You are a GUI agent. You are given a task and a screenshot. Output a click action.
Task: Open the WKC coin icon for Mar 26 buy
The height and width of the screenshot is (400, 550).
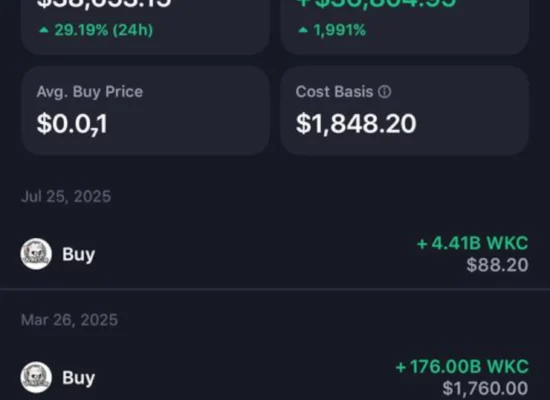(x=36, y=378)
